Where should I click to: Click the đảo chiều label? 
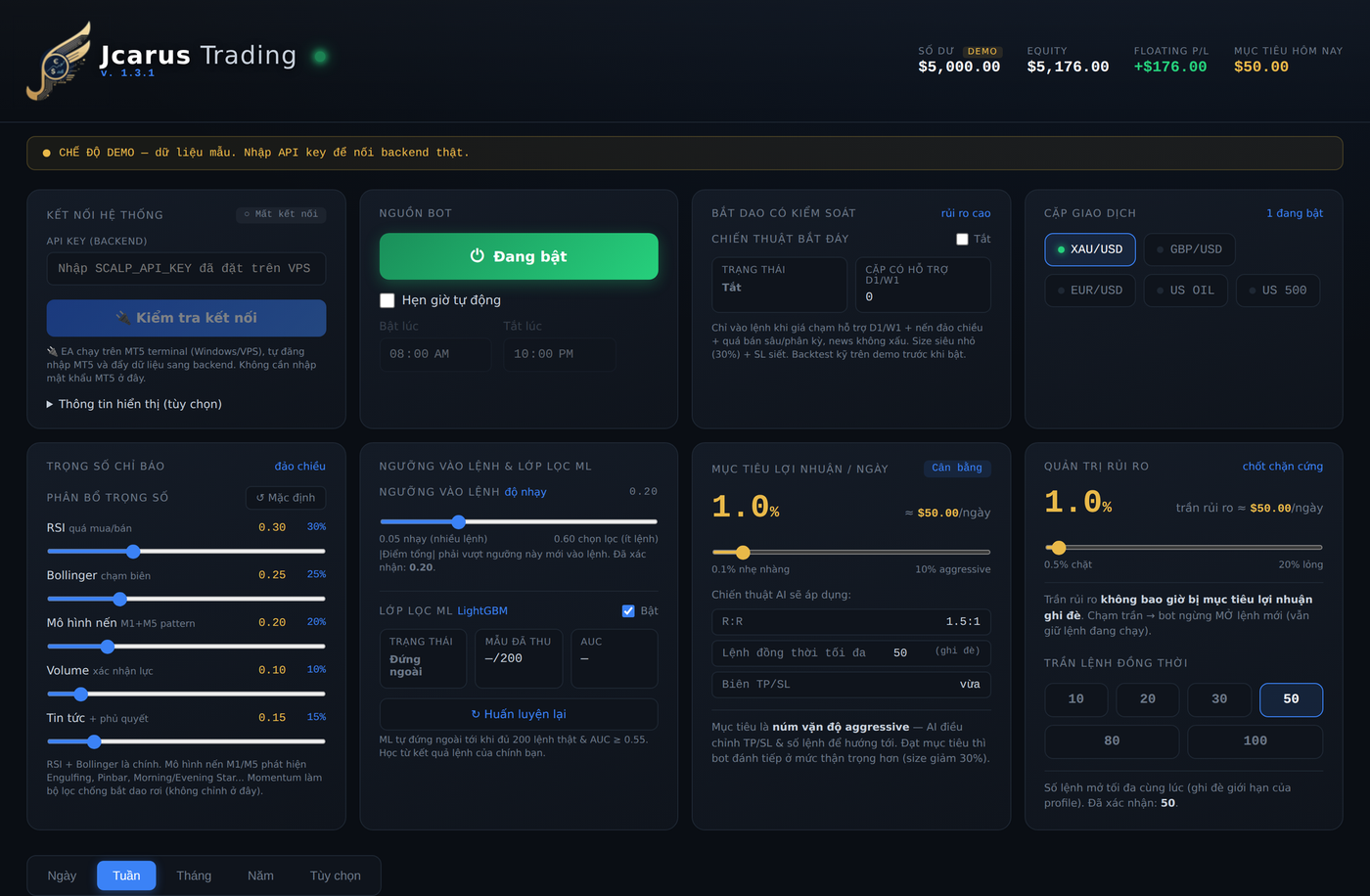click(300, 467)
